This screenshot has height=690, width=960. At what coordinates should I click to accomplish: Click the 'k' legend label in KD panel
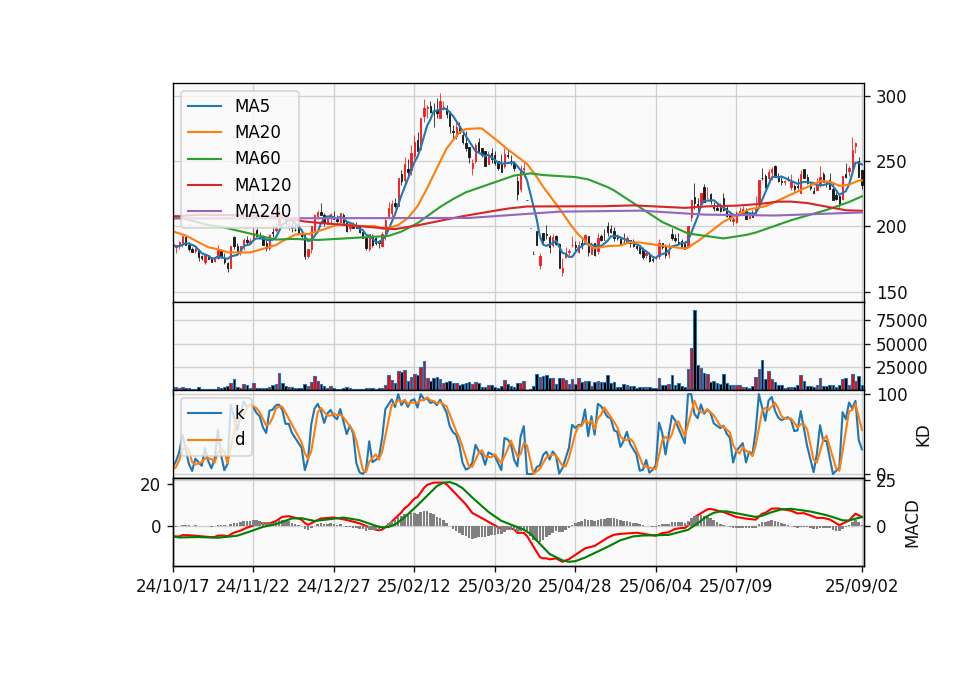(x=239, y=413)
